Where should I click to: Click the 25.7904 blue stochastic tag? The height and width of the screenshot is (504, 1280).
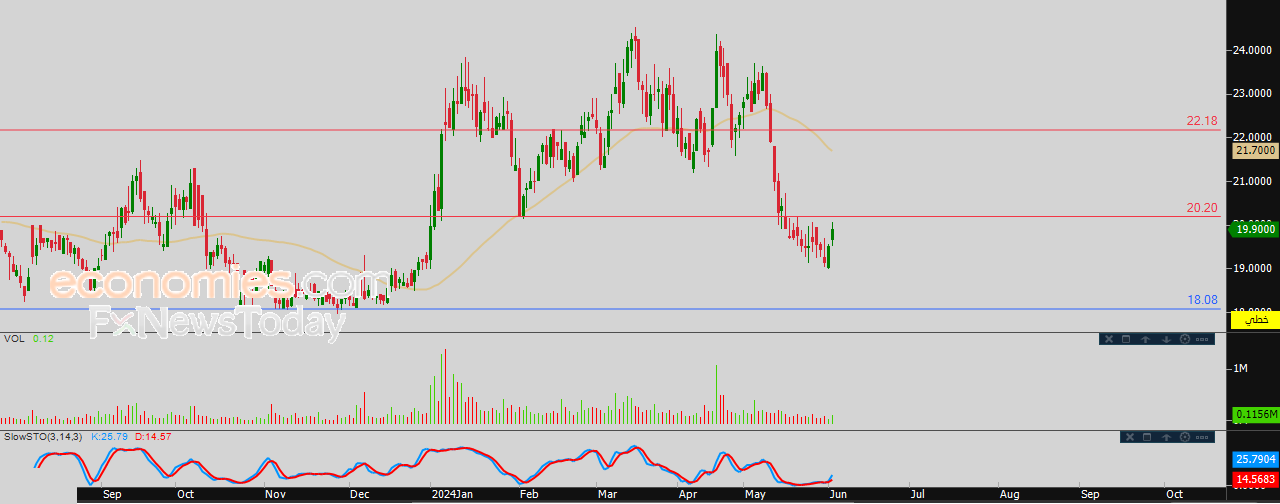[1254, 459]
